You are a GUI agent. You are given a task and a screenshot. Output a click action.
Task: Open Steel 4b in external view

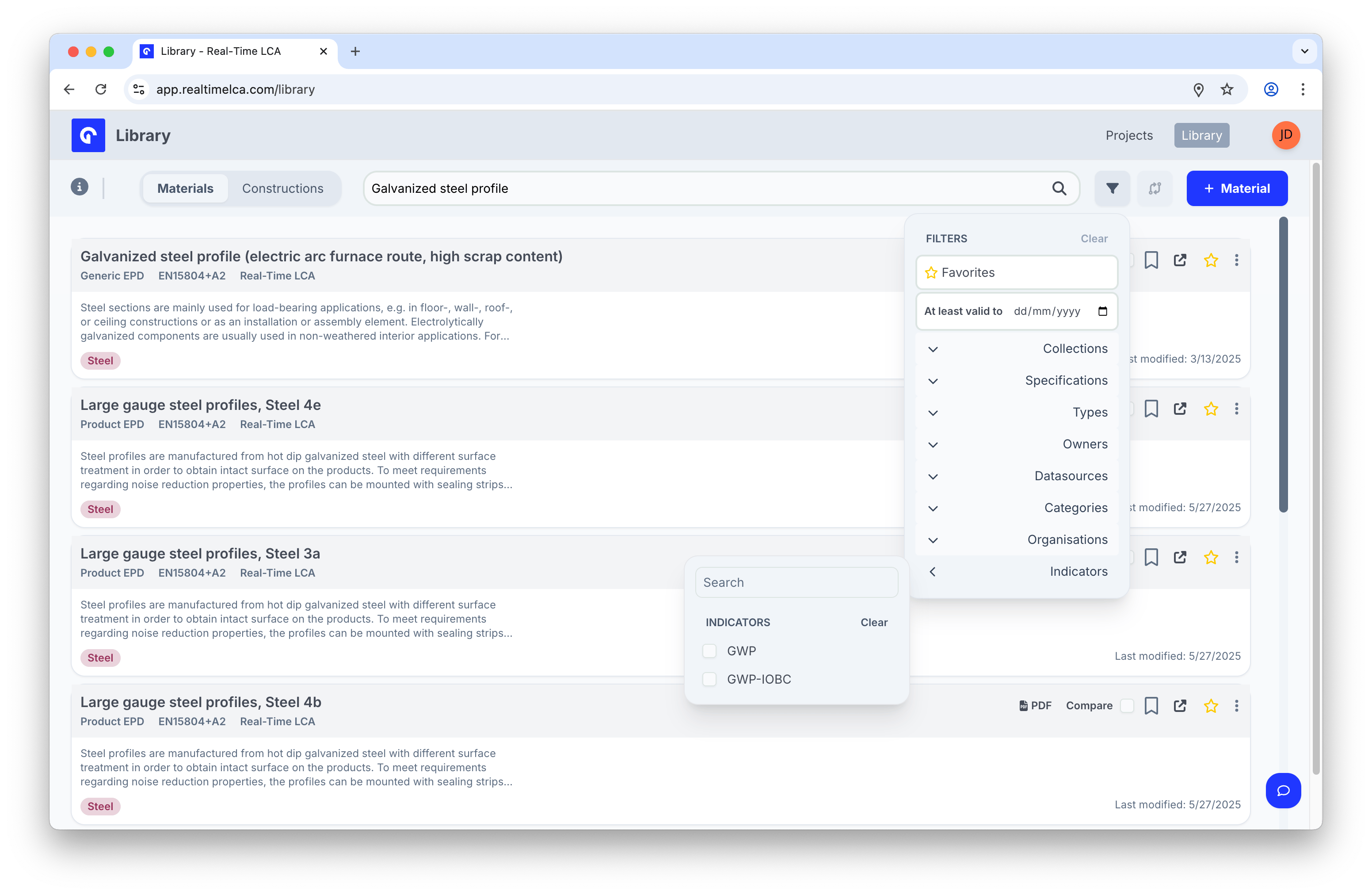tap(1180, 706)
